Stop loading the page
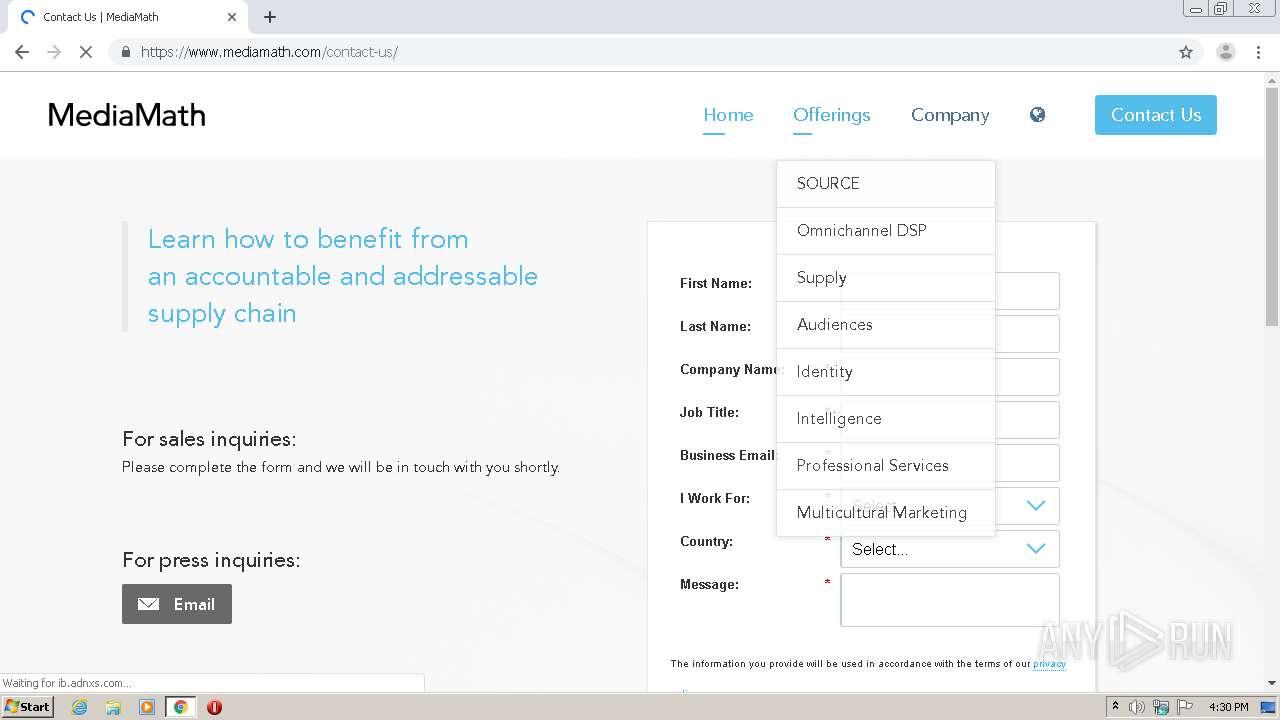1280x720 pixels. point(86,52)
